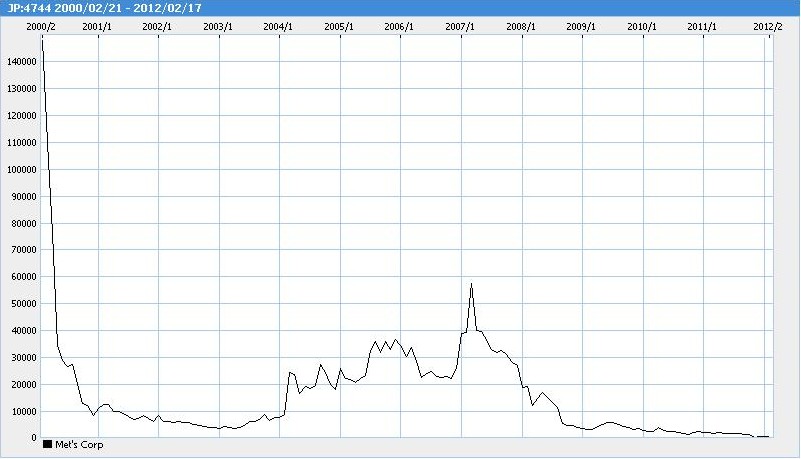Click the 30000 price axis label
Screen dimensions: 801x459
pyautogui.click(x=24, y=358)
